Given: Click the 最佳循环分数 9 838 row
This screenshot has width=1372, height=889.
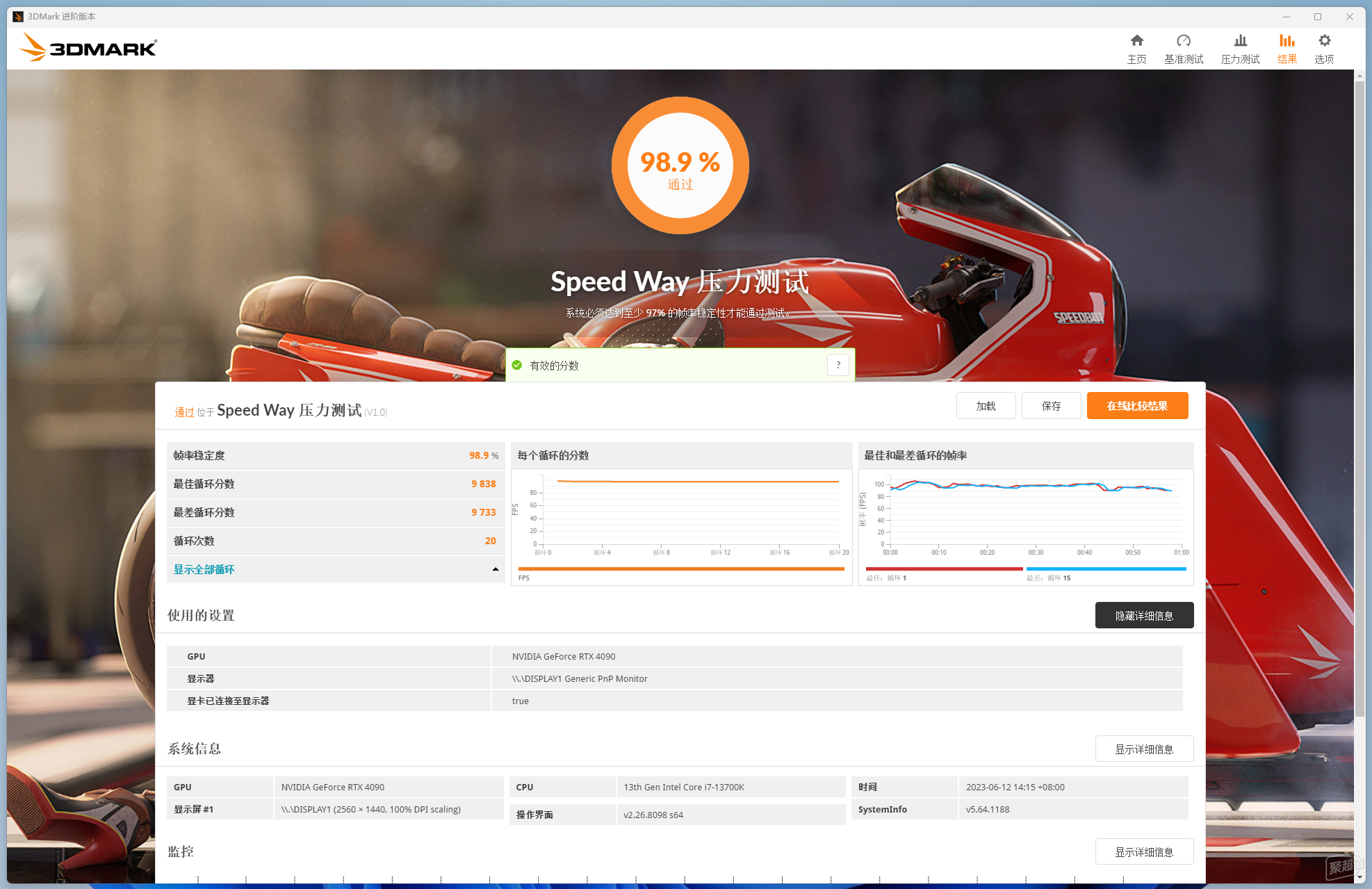Looking at the screenshot, I should tap(336, 484).
